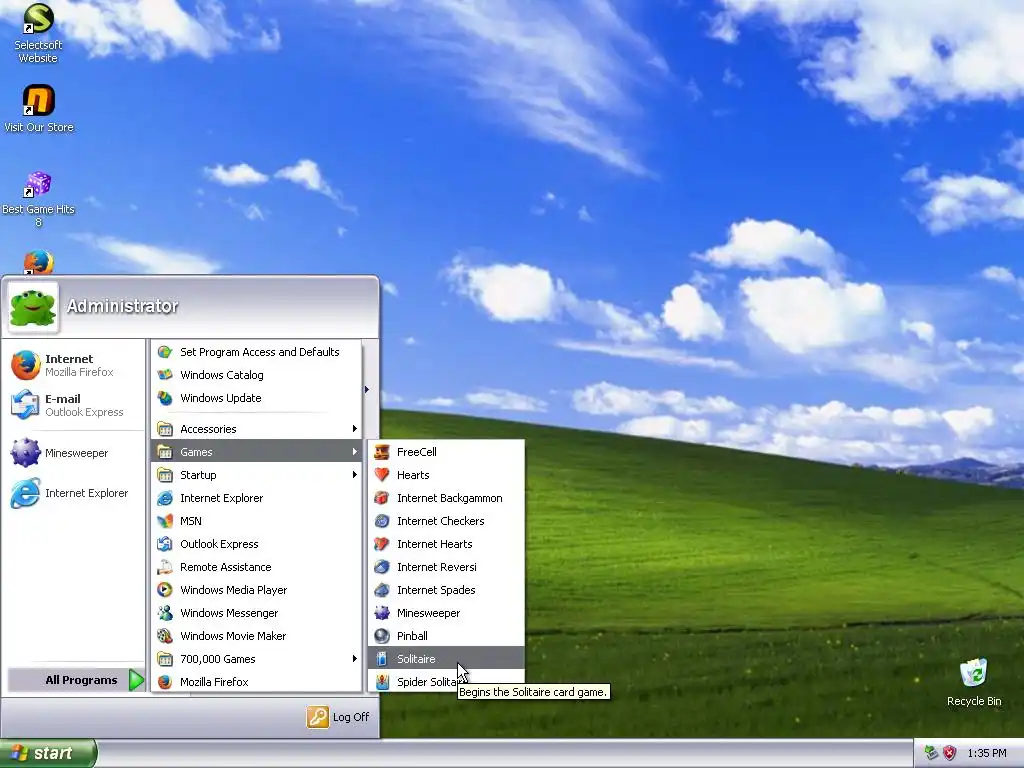Click the red security shield tray icon
This screenshot has height=768, width=1024.
[950, 753]
